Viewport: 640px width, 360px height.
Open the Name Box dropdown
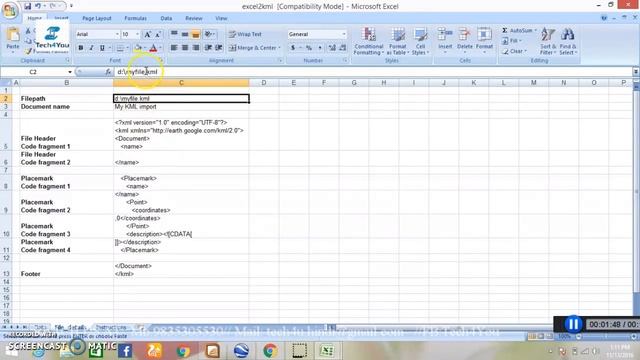(70, 72)
